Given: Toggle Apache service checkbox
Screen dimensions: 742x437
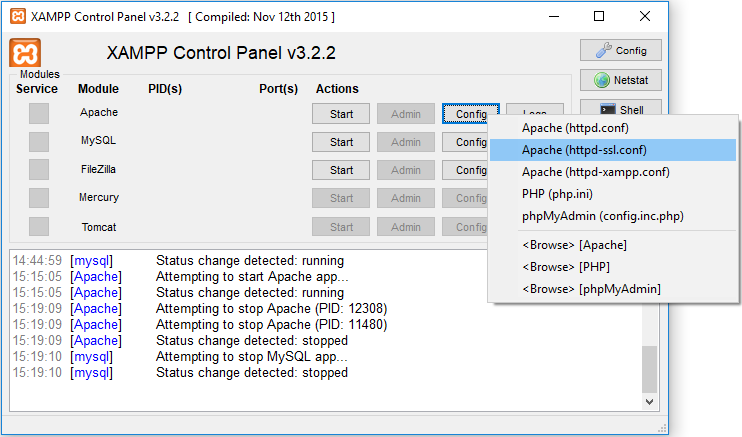Looking at the screenshot, I should click(x=39, y=114).
